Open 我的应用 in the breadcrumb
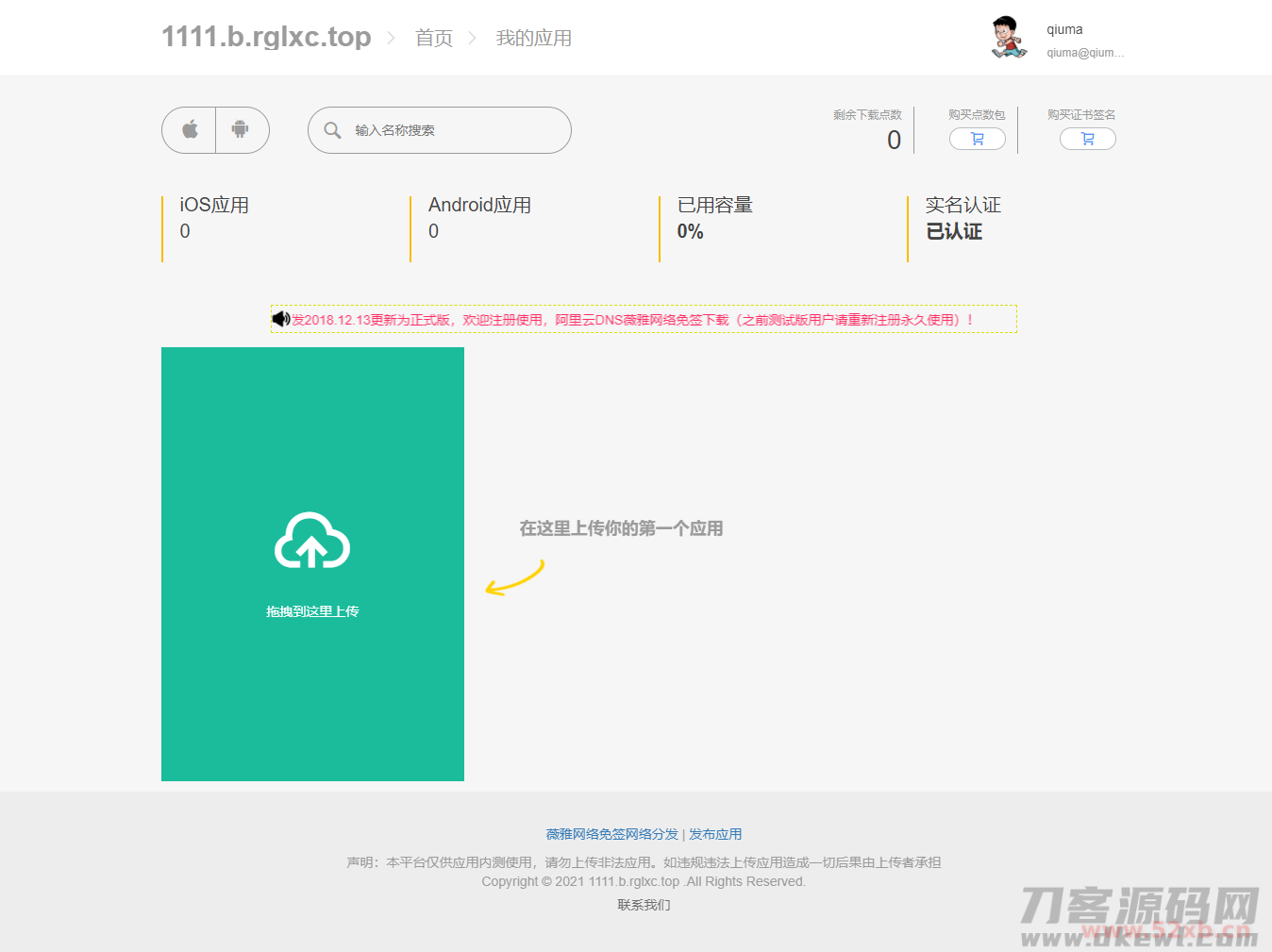The image size is (1272, 952). click(534, 38)
